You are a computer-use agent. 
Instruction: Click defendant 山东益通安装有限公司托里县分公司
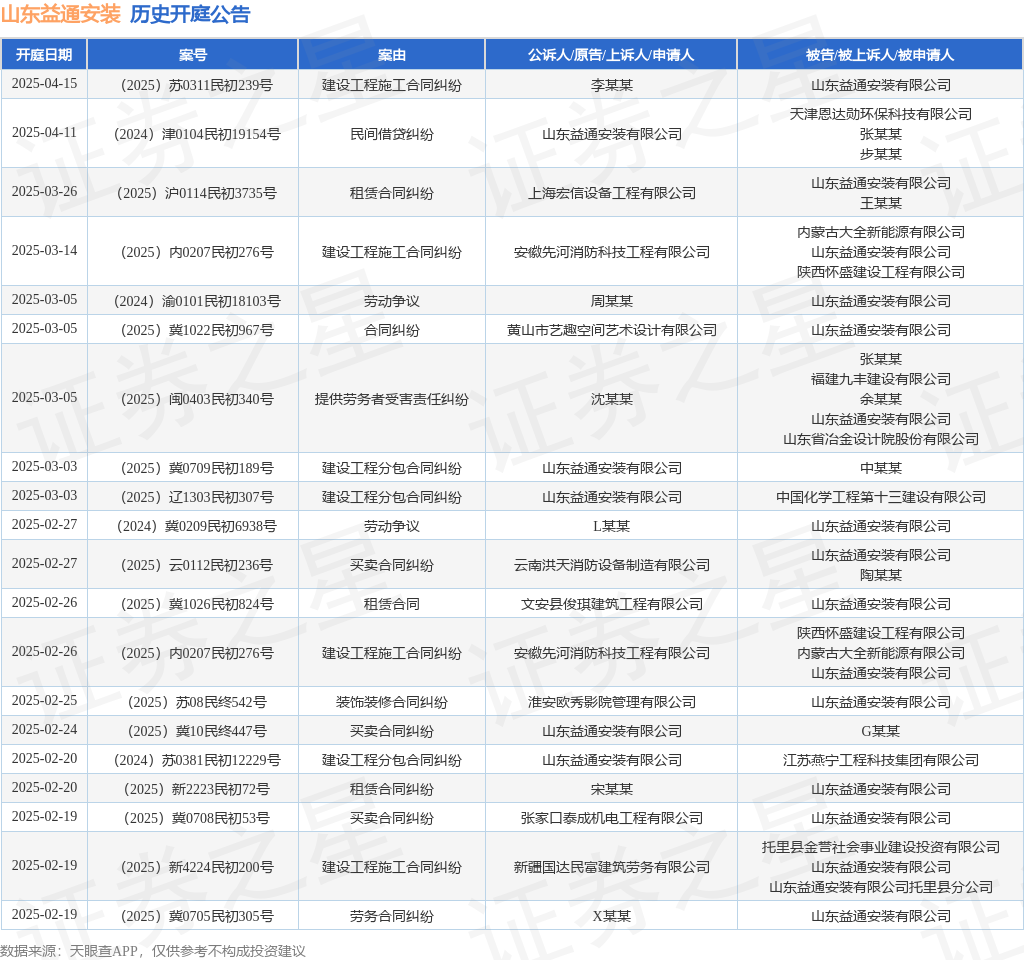tap(880, 887)
